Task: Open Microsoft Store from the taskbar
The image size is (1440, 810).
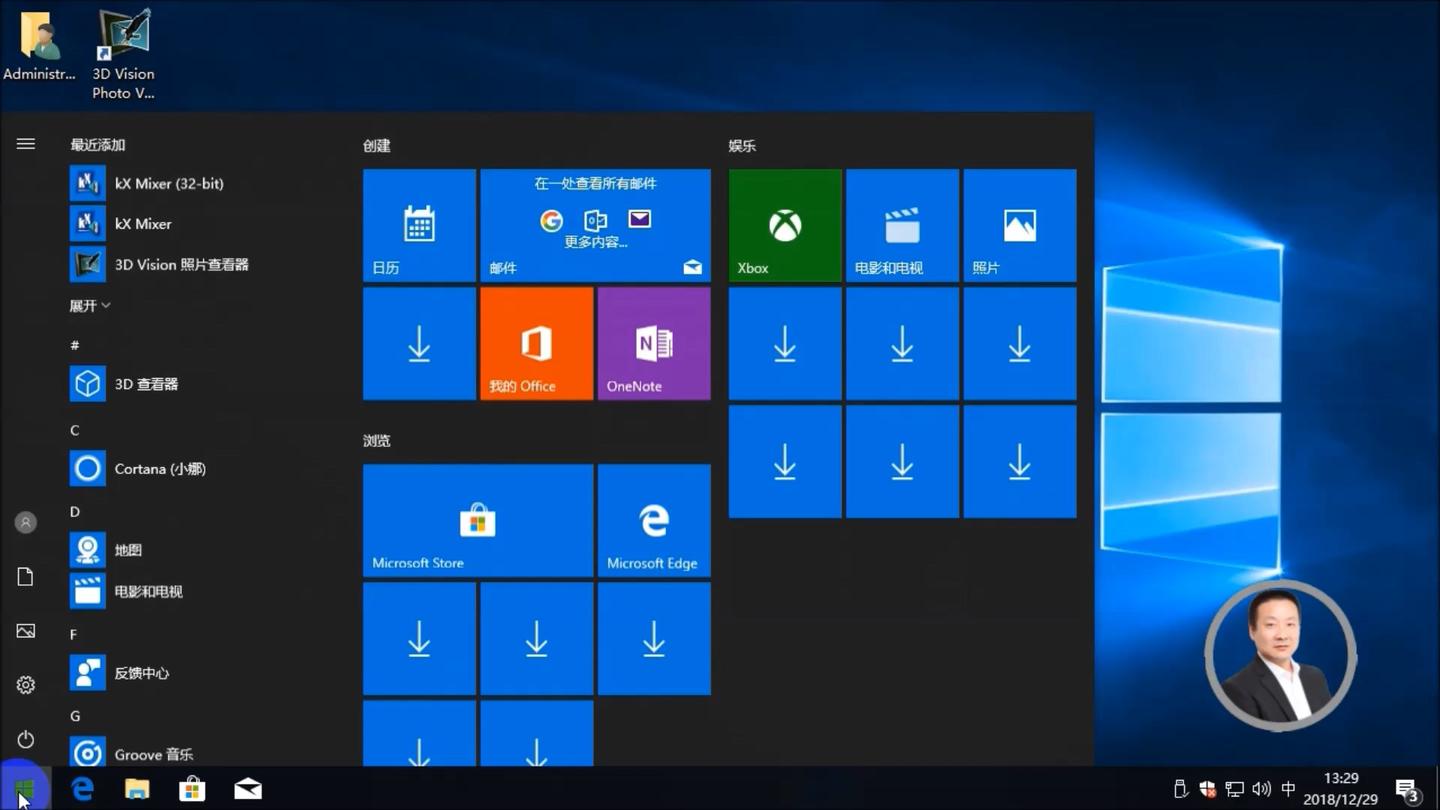Action: 192,789
